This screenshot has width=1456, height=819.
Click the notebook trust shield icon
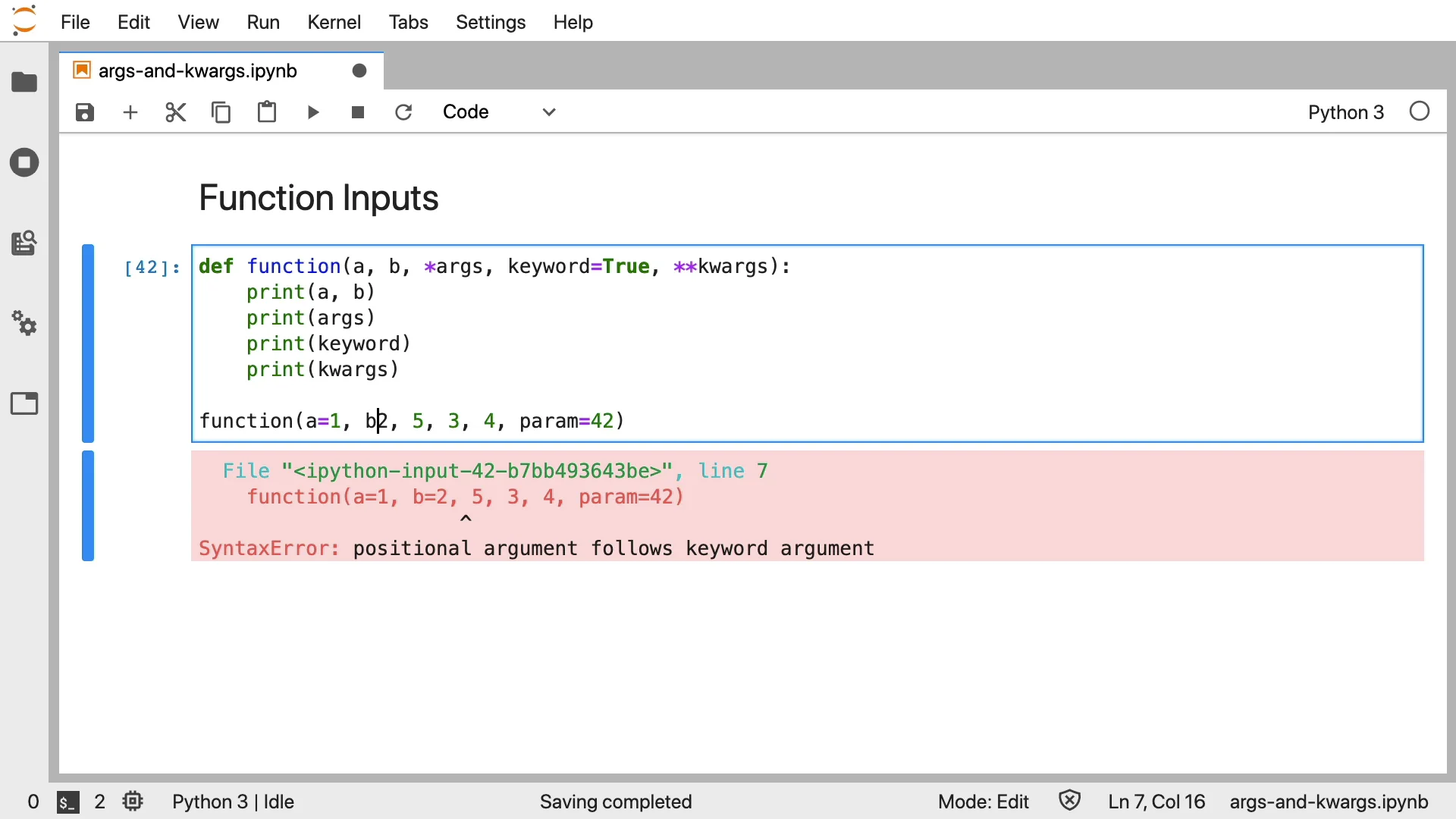click(1069, 801)
